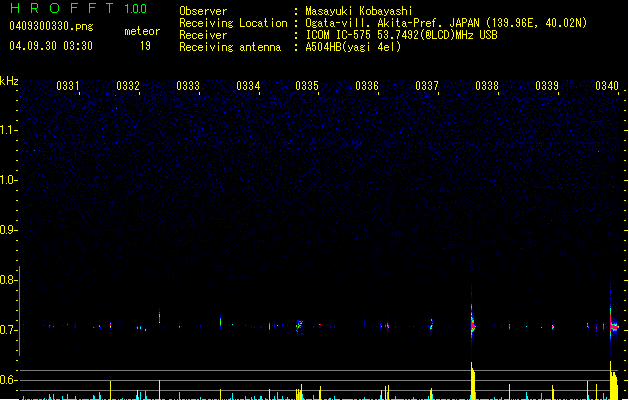The width and height of the screenshot is (629, 400).
Task: Click time marker 0333
Action: point(188,86)
